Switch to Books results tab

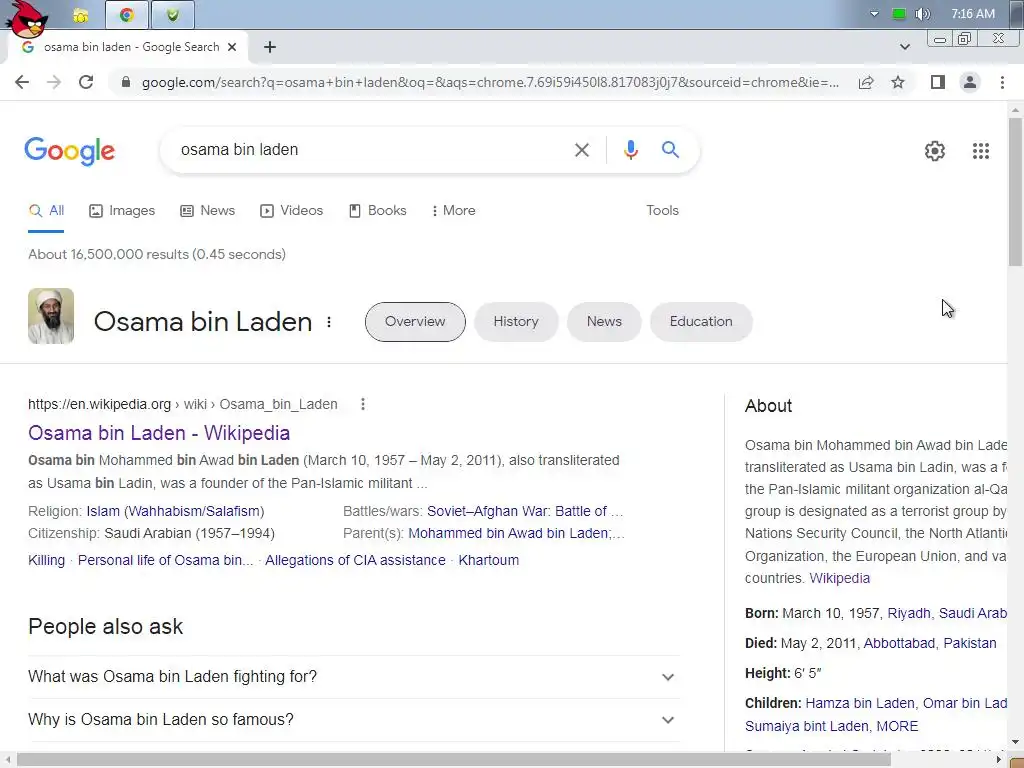tap(377, 210)
